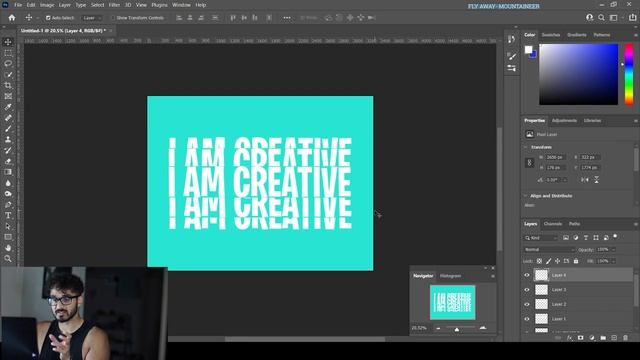Select the Move tool in toolbox
The image size is (640, 360).
click(8, 42)
